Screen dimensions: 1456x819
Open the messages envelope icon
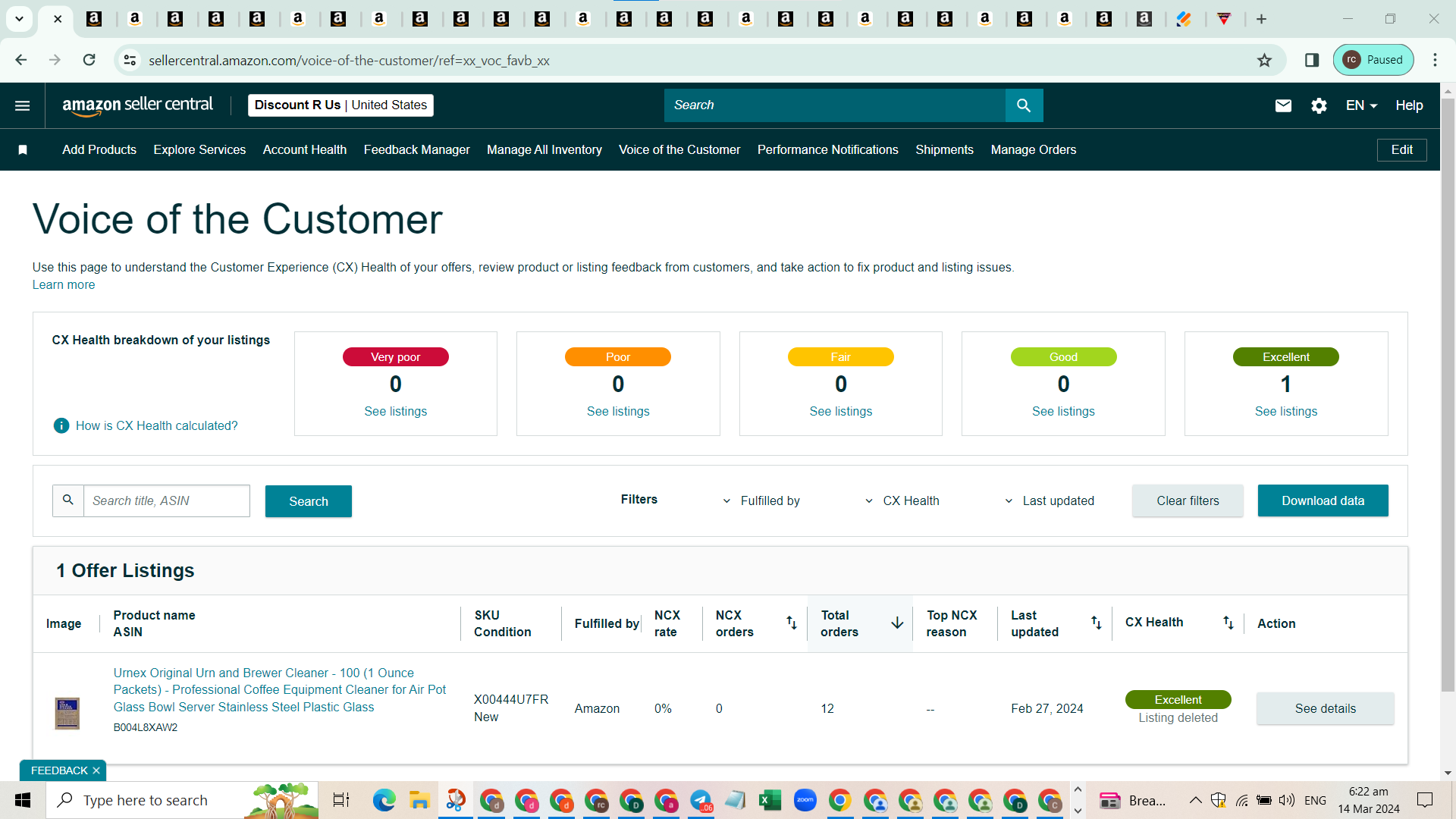1283,105
